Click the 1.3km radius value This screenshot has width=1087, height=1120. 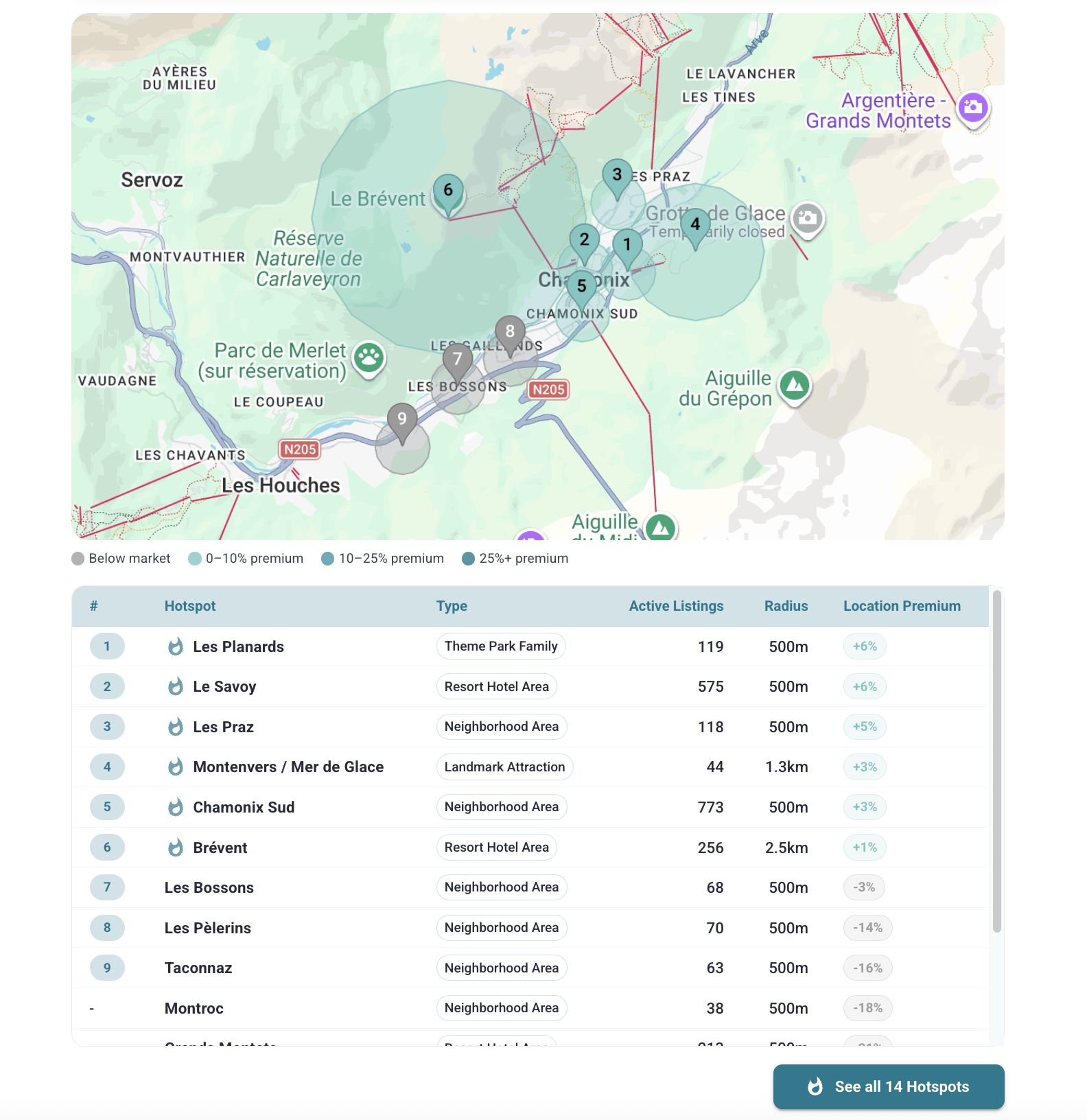pos(786,767)
